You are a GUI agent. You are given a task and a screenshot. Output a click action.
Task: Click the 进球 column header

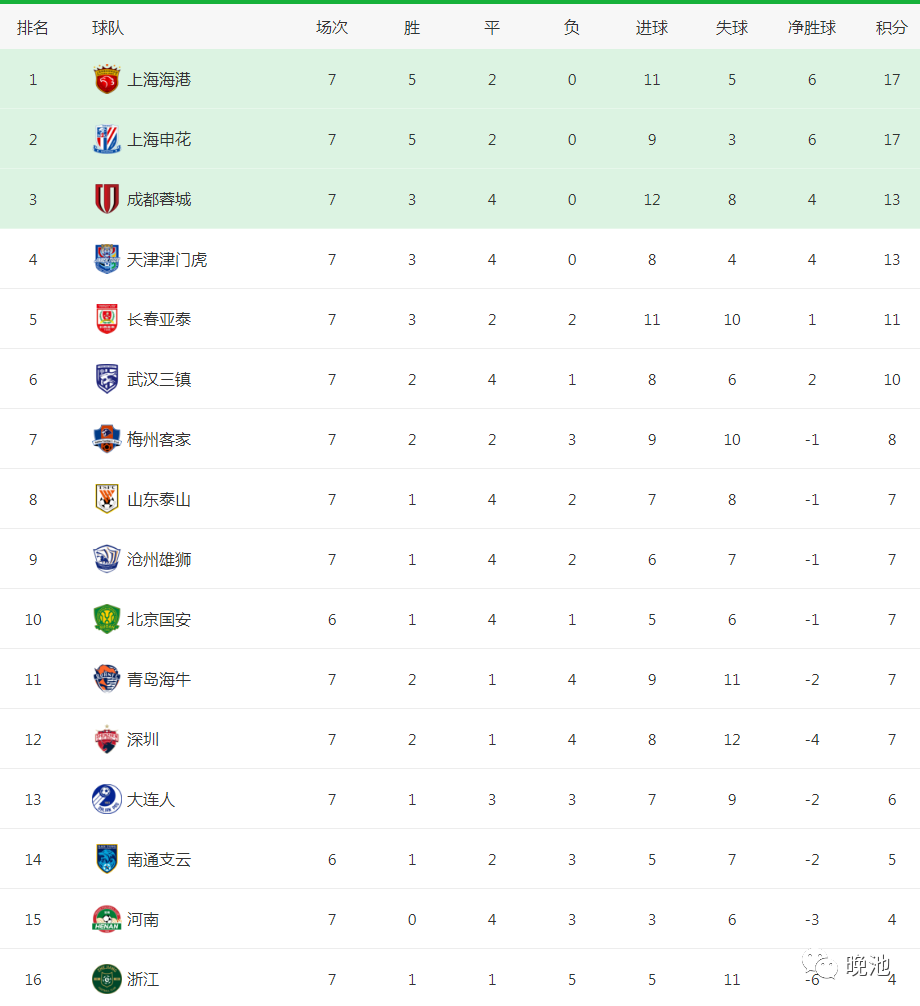[652, 28]
